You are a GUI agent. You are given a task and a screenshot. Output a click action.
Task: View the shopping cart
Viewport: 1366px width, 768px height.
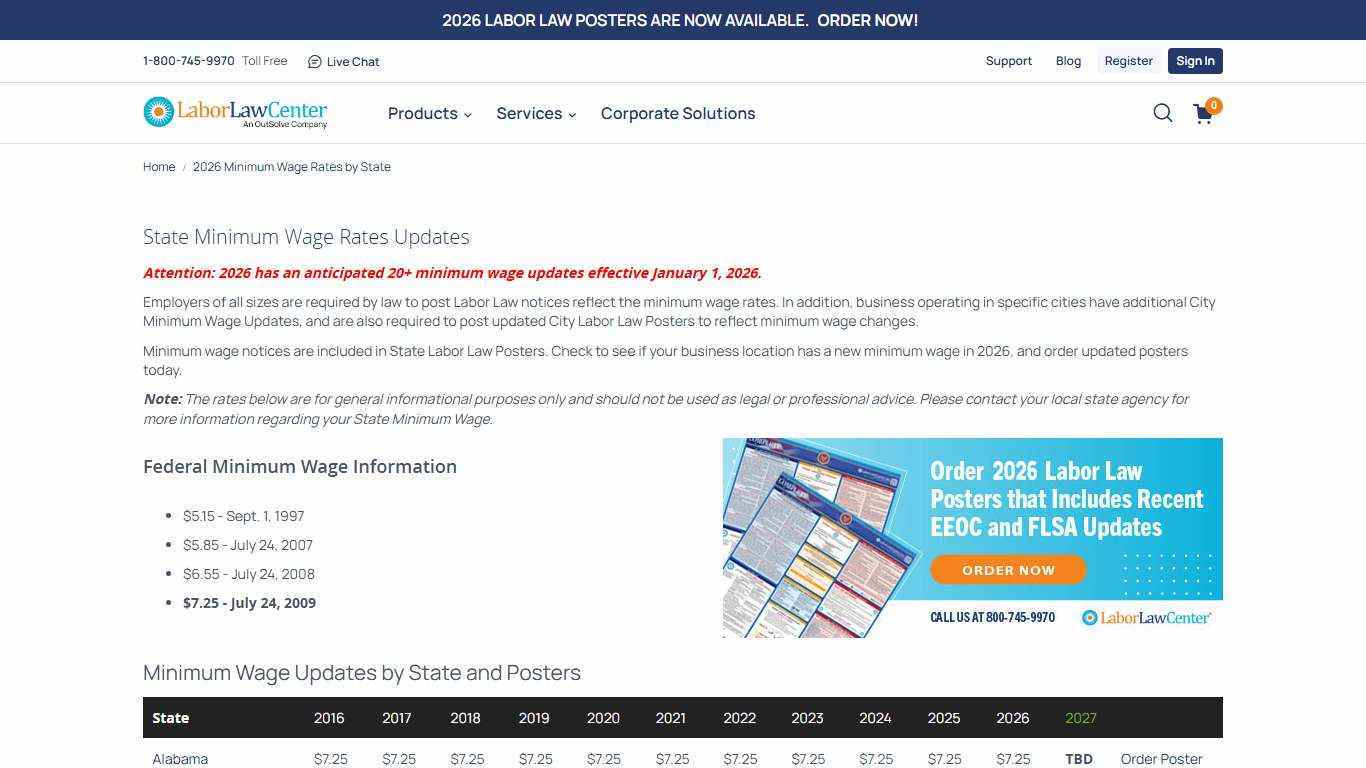pyautogui.click(x=1201, y=114)
